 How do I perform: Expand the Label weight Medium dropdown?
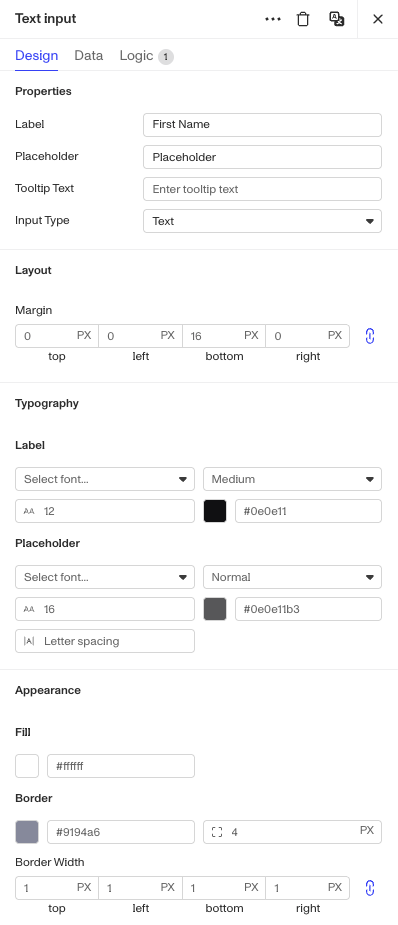coord(292,479)
